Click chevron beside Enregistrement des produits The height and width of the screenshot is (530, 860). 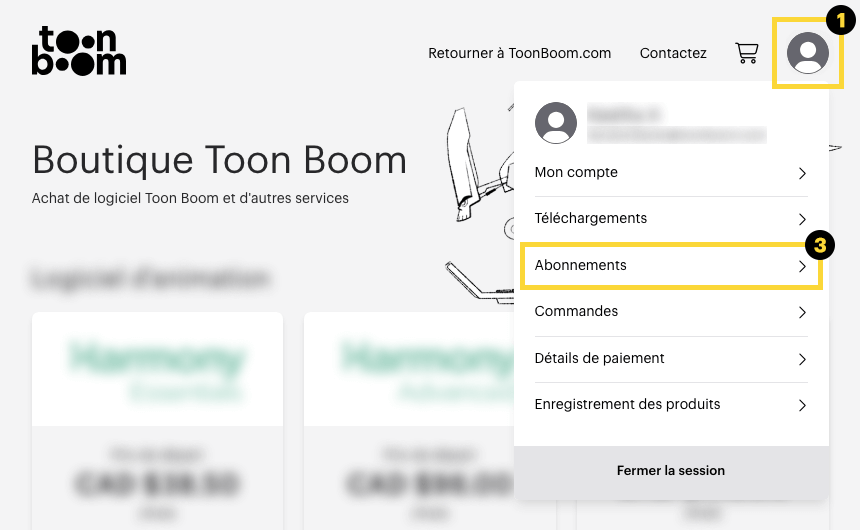(802, 405)
